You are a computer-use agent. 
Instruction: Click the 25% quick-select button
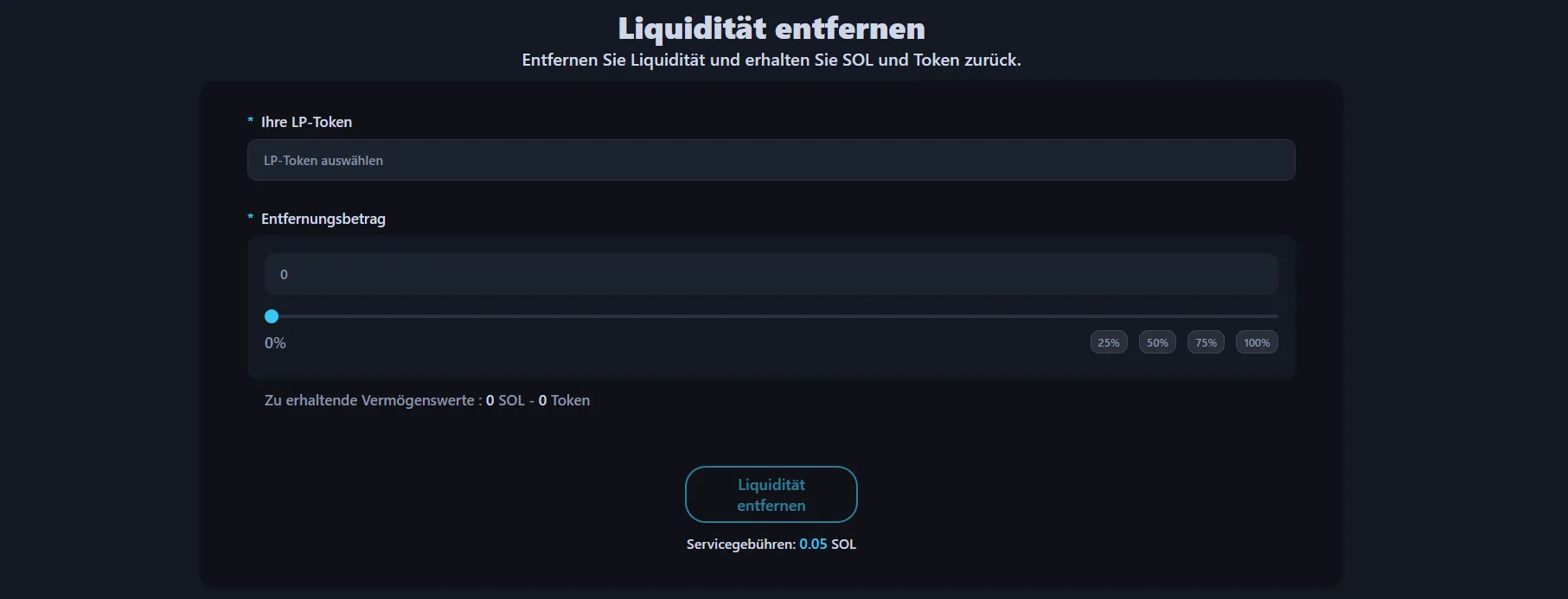click(1108, 341)
